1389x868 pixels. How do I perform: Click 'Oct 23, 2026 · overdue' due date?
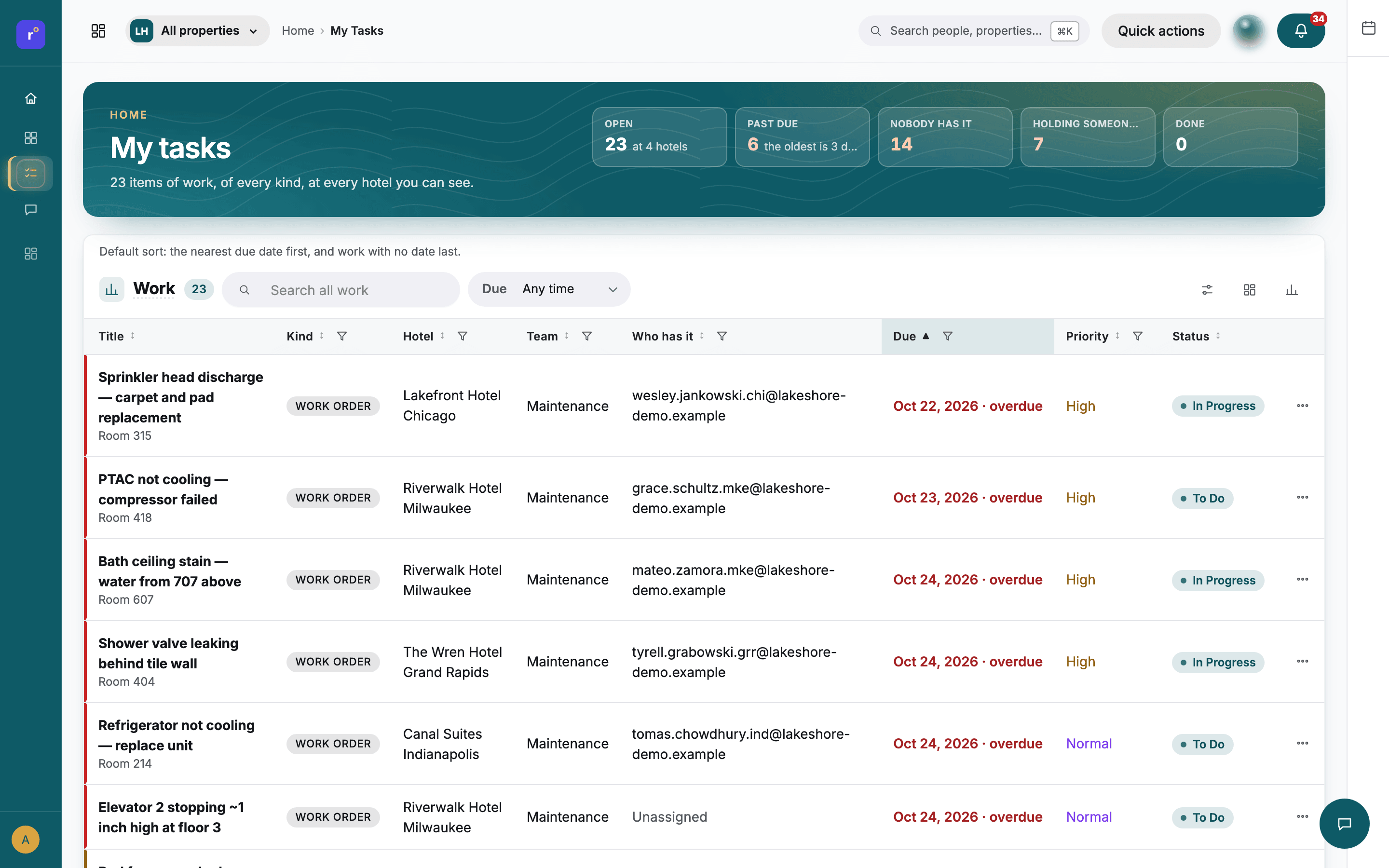pos(967,498)
